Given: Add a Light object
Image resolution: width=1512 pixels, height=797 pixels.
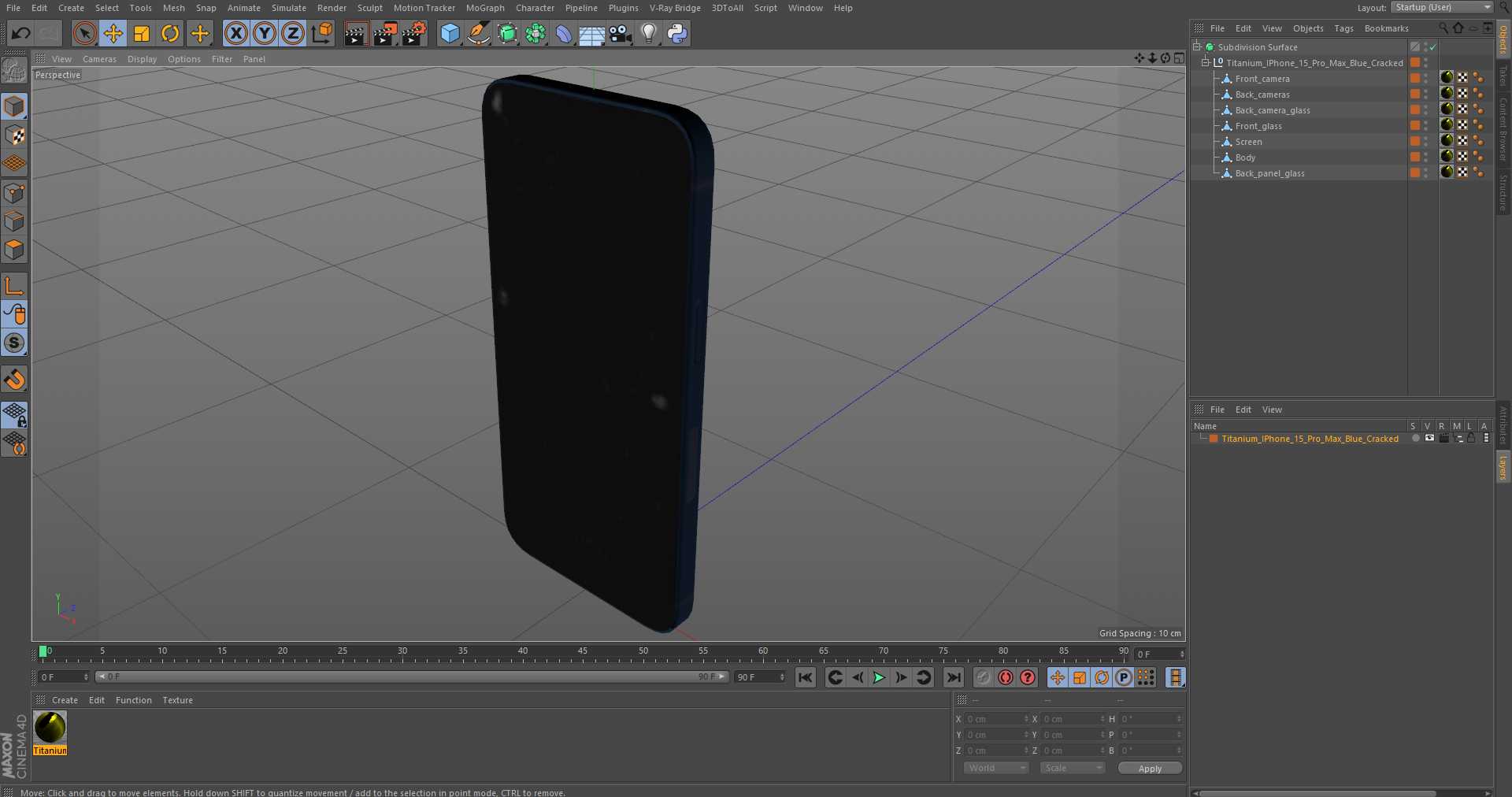Looking at the screenshot, I should [x=649, y=33].
